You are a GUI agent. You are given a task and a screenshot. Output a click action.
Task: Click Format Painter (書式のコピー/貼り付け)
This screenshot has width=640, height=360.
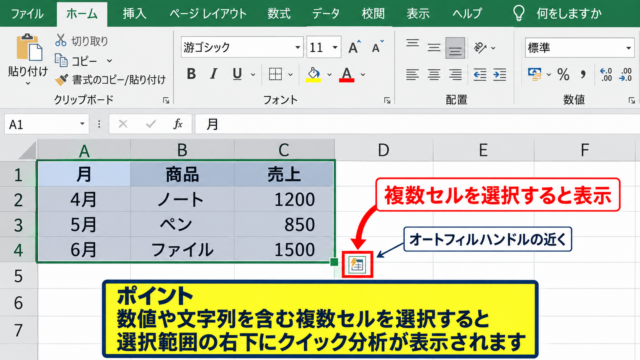coord(111,80)
